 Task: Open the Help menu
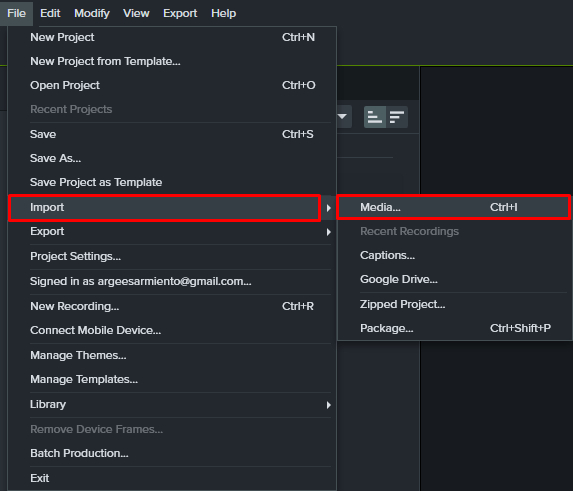pos(223,13)
